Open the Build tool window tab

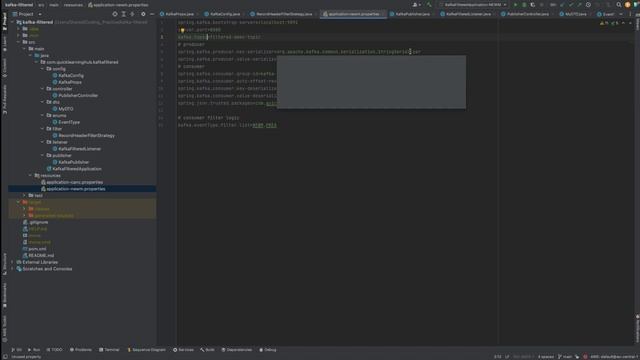(207, 350)
